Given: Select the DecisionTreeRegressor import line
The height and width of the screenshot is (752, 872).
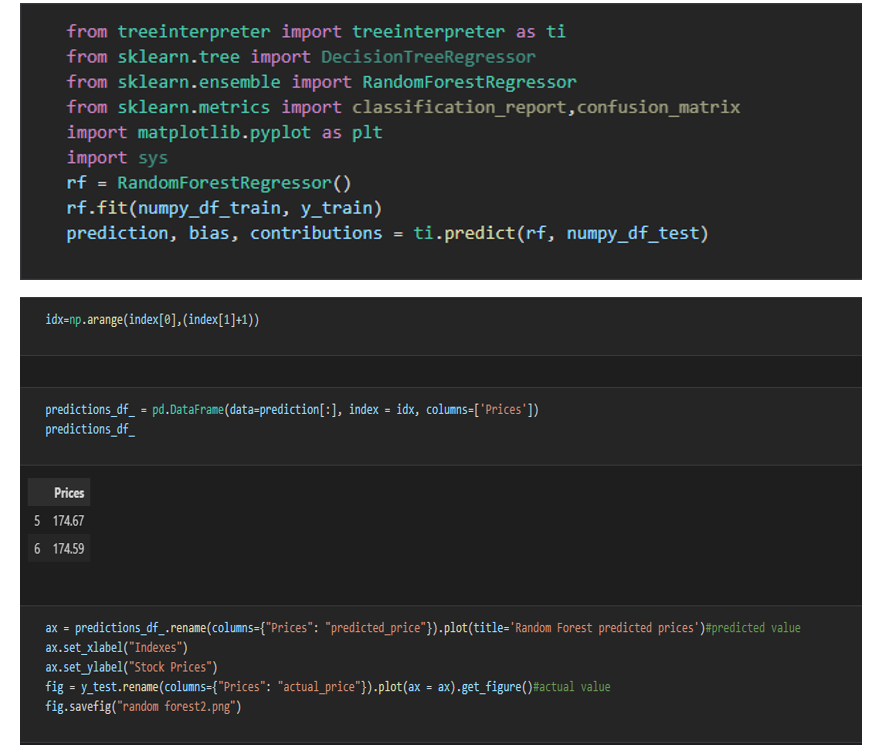Looking at the screenshot, I should (301, 57).
